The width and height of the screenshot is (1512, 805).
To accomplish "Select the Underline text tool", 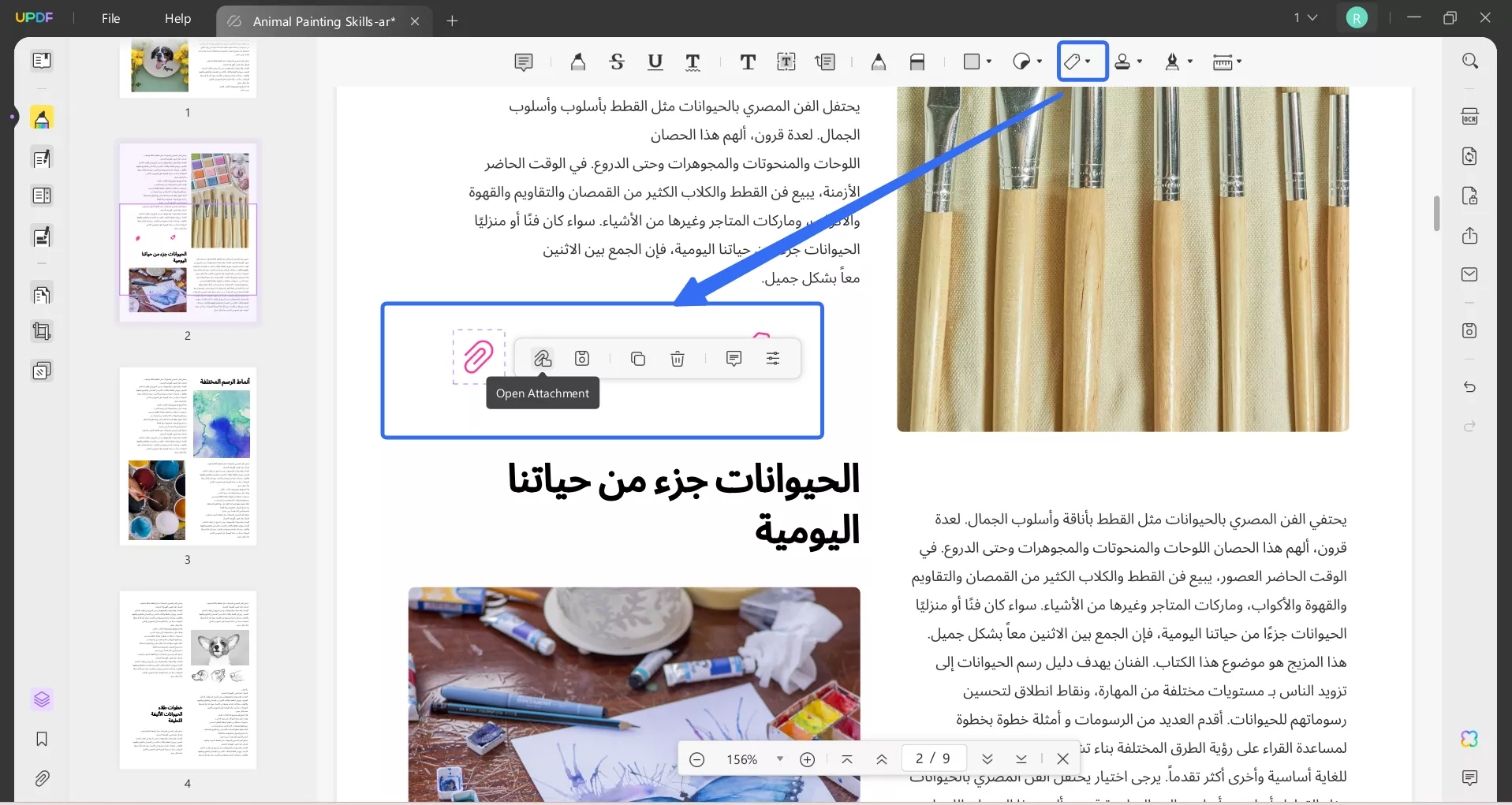I will pyautogui.click(x=655, y=61).
